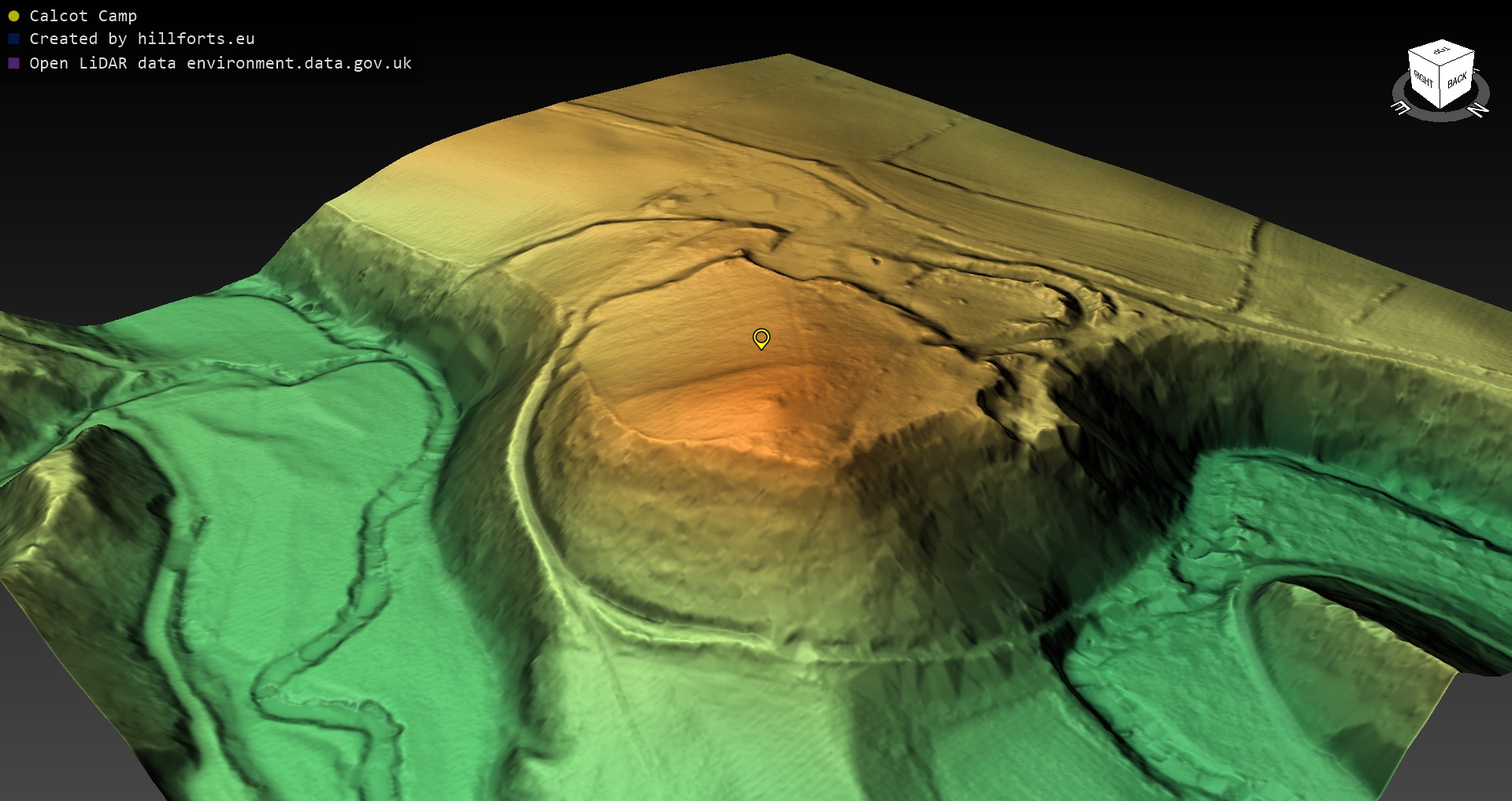Click the edge between the RIGHT and BACK faces

coord(1440,87)
